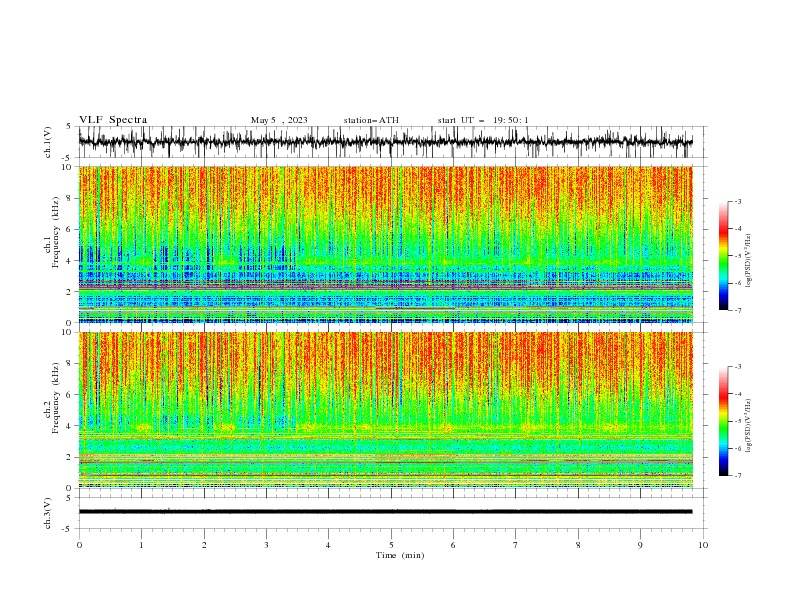The width and height of the screenshot is (792, 612).
Task: Click the "station=ATH" header label
Action: pyautogui.click(x=371, y=120)
